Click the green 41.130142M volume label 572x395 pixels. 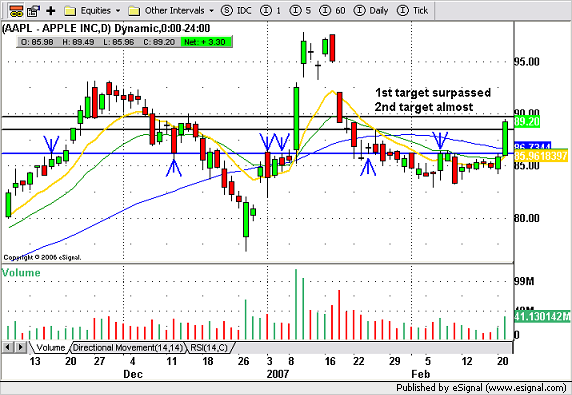click(541, 316)
